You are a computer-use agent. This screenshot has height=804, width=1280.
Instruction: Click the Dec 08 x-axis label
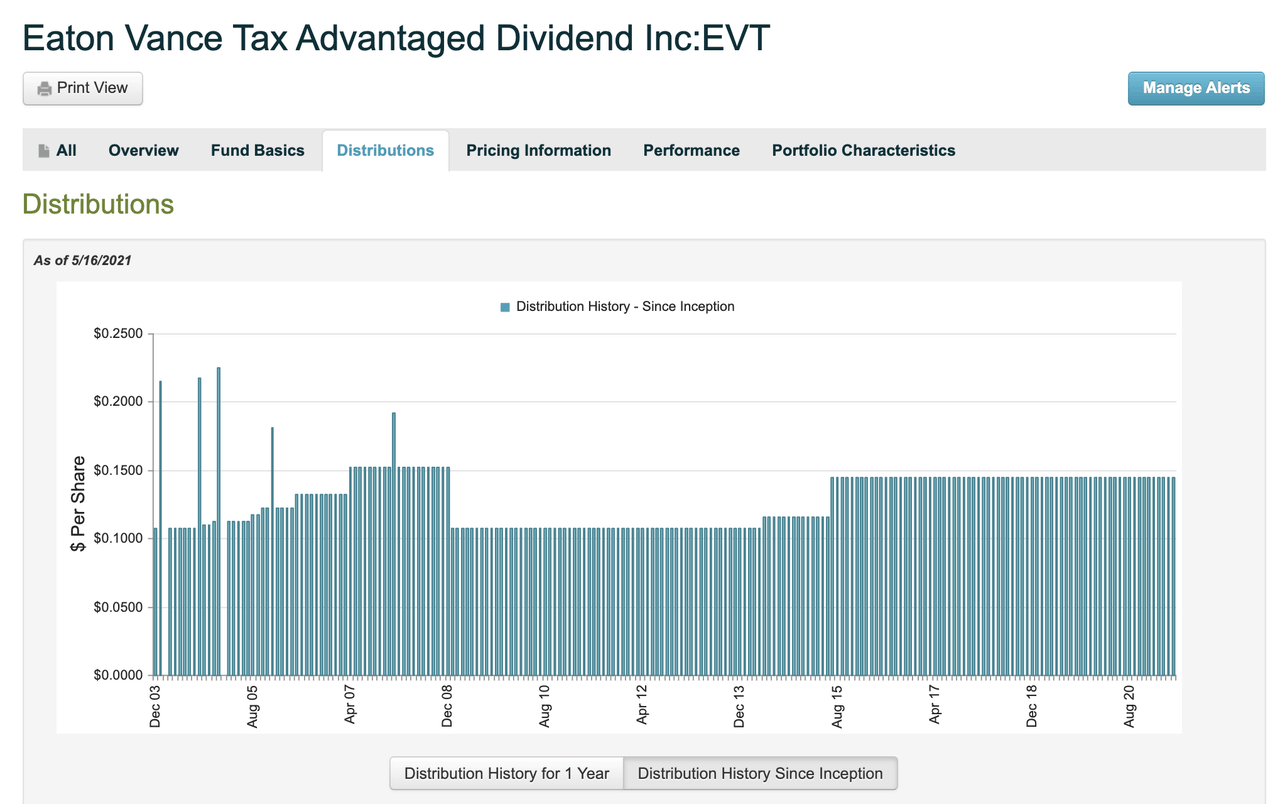click(x=447, y=706)
